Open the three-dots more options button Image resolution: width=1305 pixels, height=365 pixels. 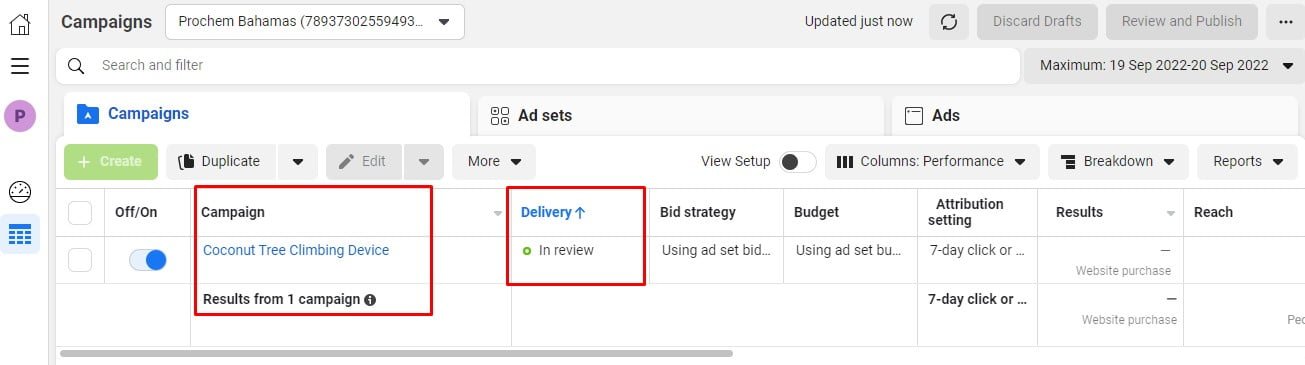point(1284,21)
